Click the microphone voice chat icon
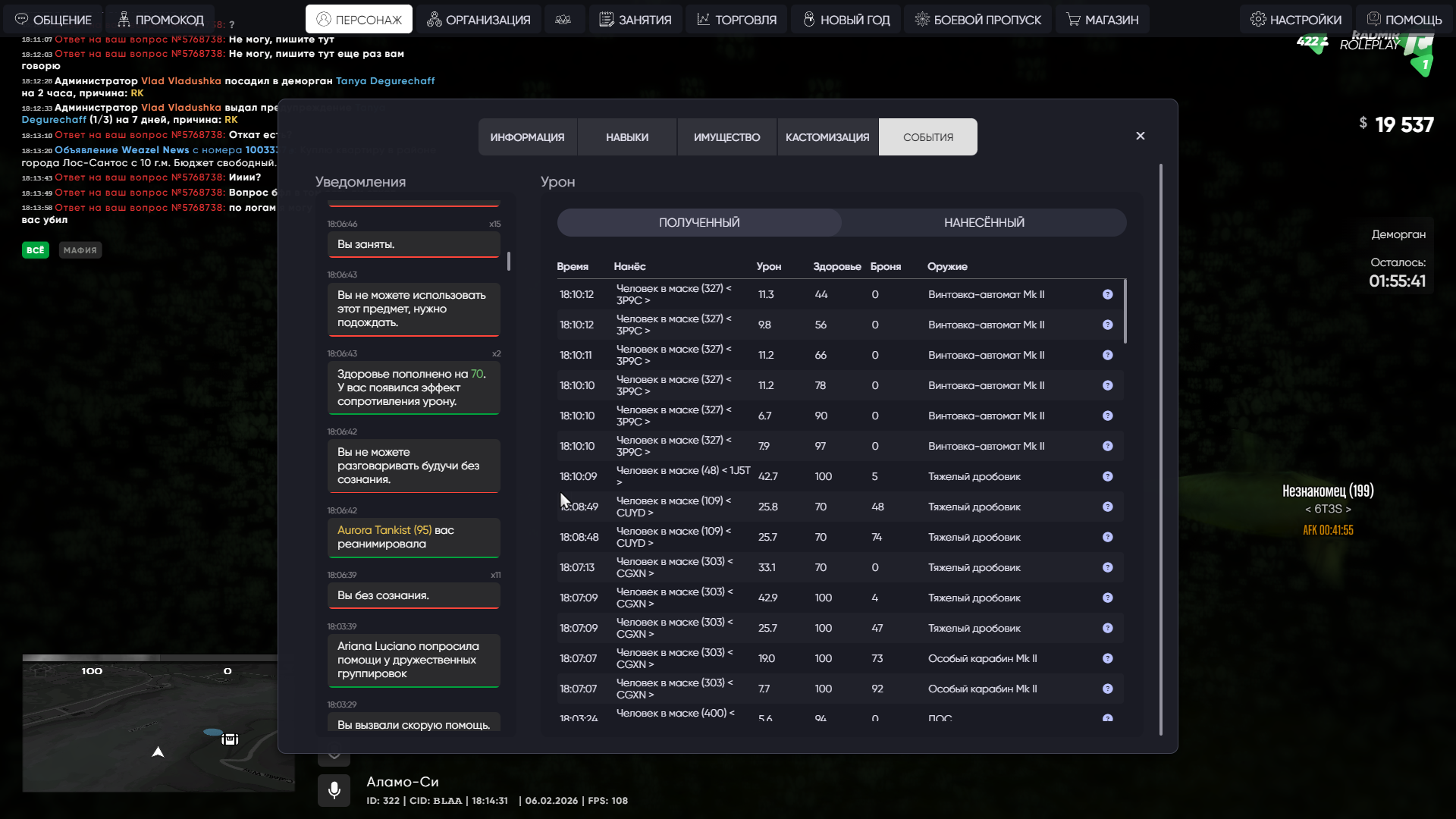 pyautogui.click(x=334, y=791)
